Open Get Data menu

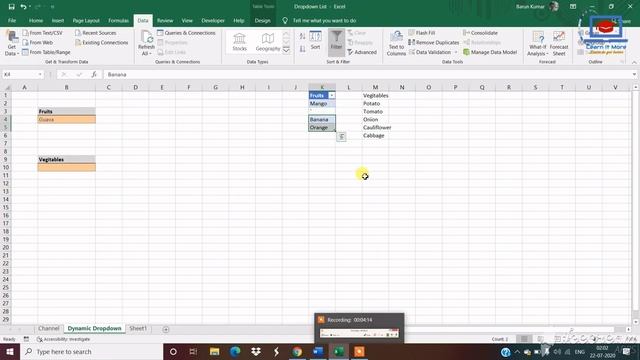coord(11,43)
